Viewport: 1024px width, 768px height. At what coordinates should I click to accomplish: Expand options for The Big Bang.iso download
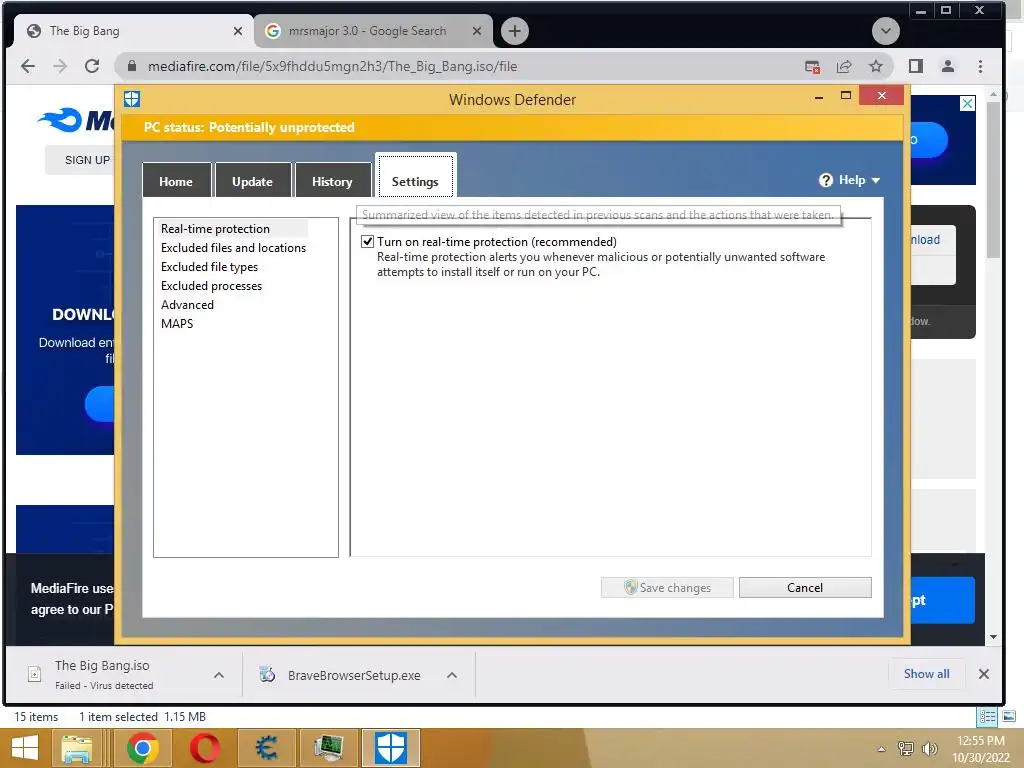219,675
